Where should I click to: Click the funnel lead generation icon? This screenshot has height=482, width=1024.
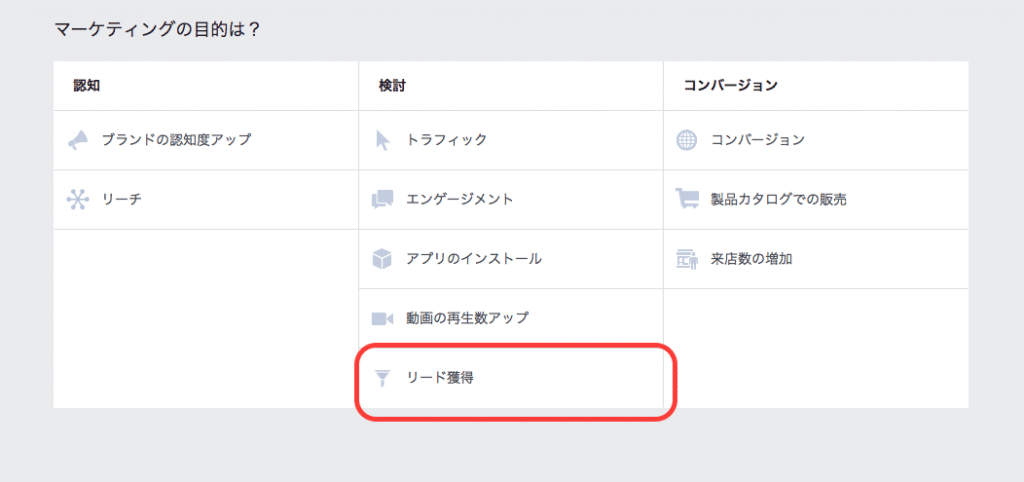point(383,378)
